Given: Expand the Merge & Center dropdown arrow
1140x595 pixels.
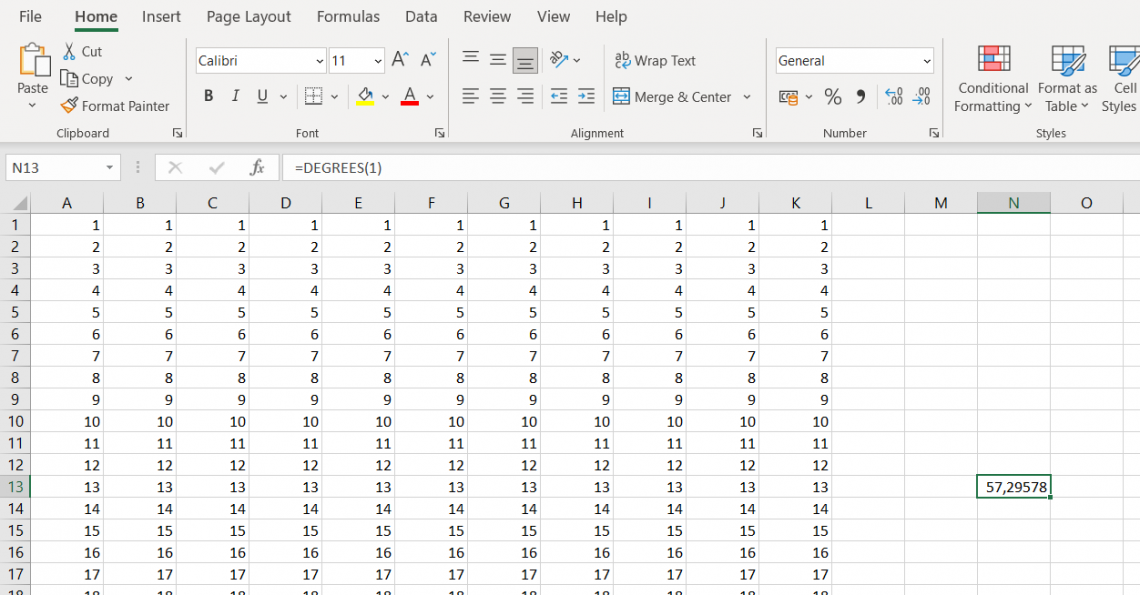Looking at the screenshot, I should pyautogui.click(x=746, y=97).
